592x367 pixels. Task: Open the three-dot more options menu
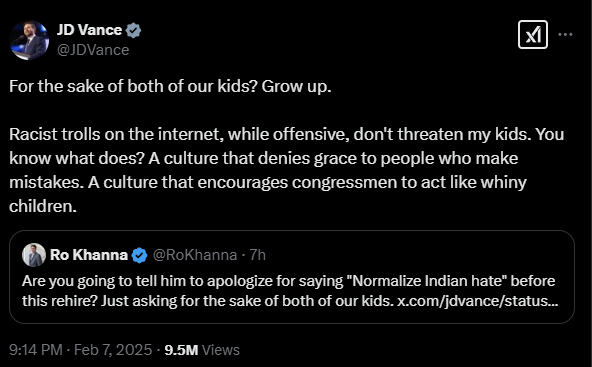565,34
